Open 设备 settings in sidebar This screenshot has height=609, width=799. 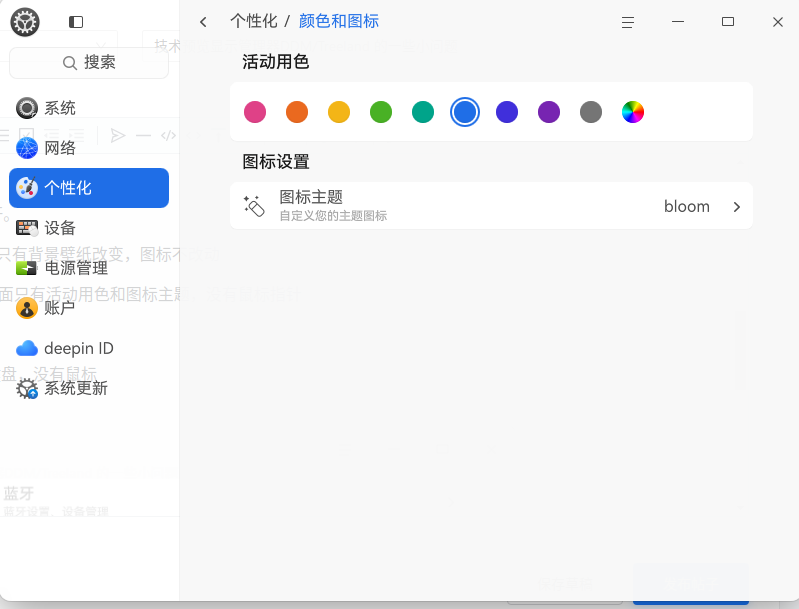[x=89, y=228]
